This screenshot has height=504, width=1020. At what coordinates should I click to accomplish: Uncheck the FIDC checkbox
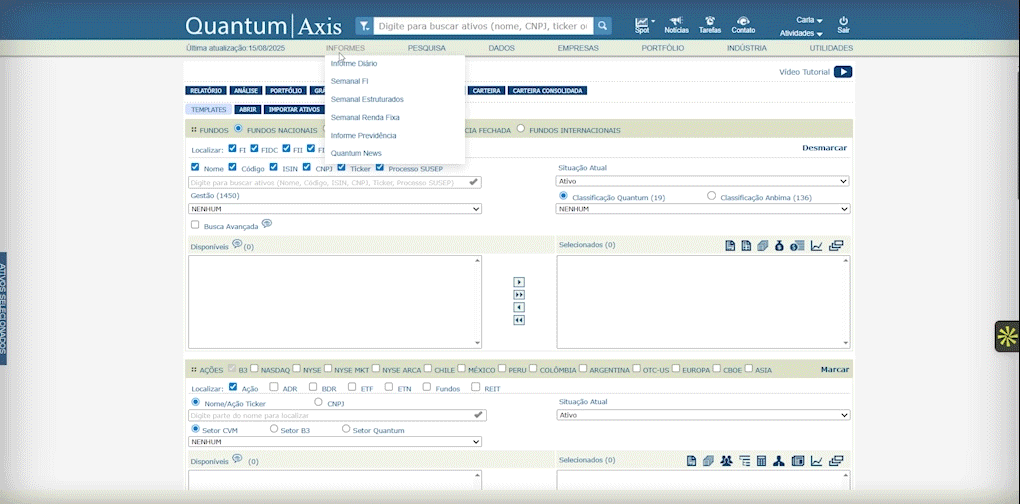pyautogui.click(x=254, y=148)
